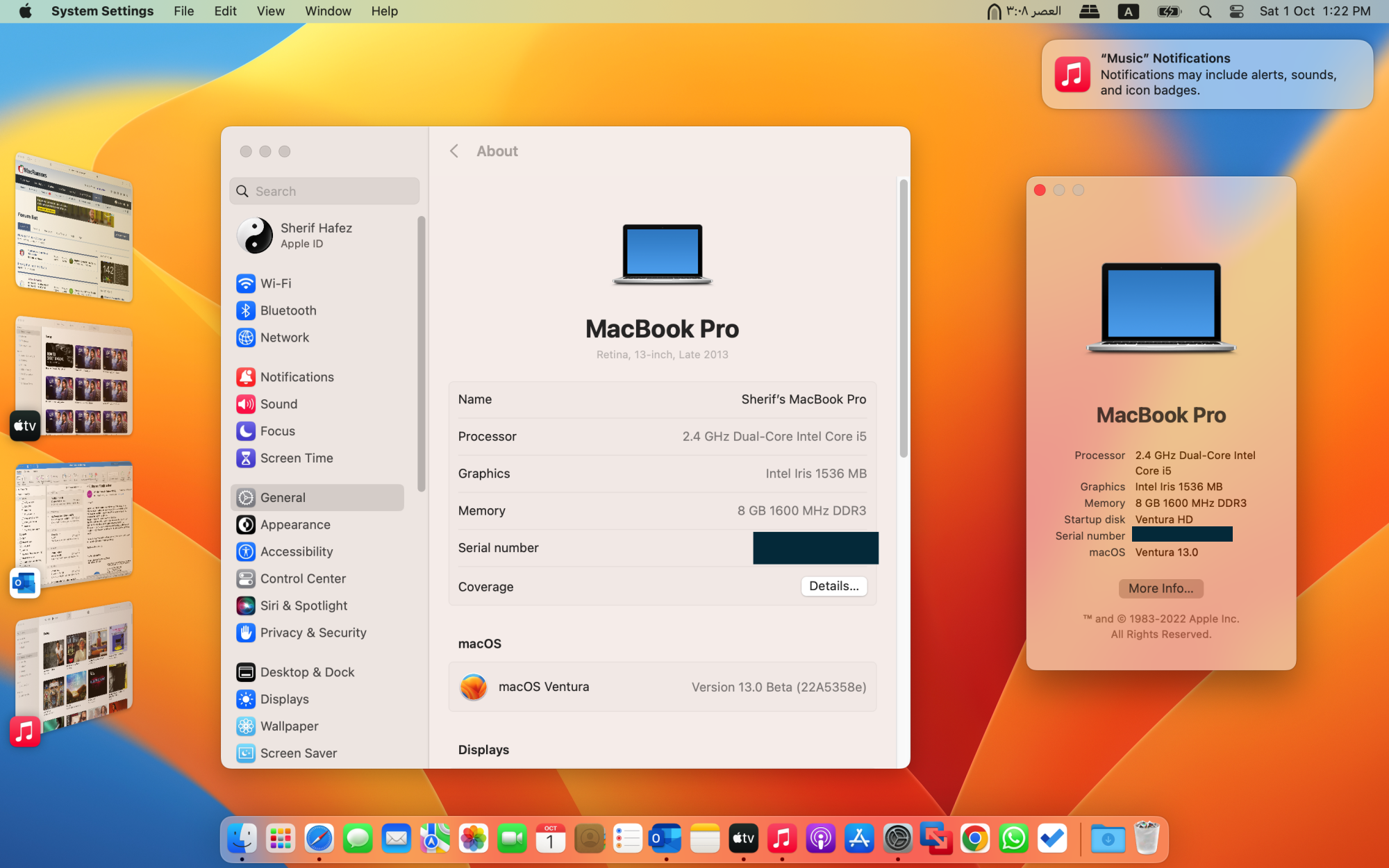Open Control Center settings
The image size is (1389, 868).
tap(302, 578)
